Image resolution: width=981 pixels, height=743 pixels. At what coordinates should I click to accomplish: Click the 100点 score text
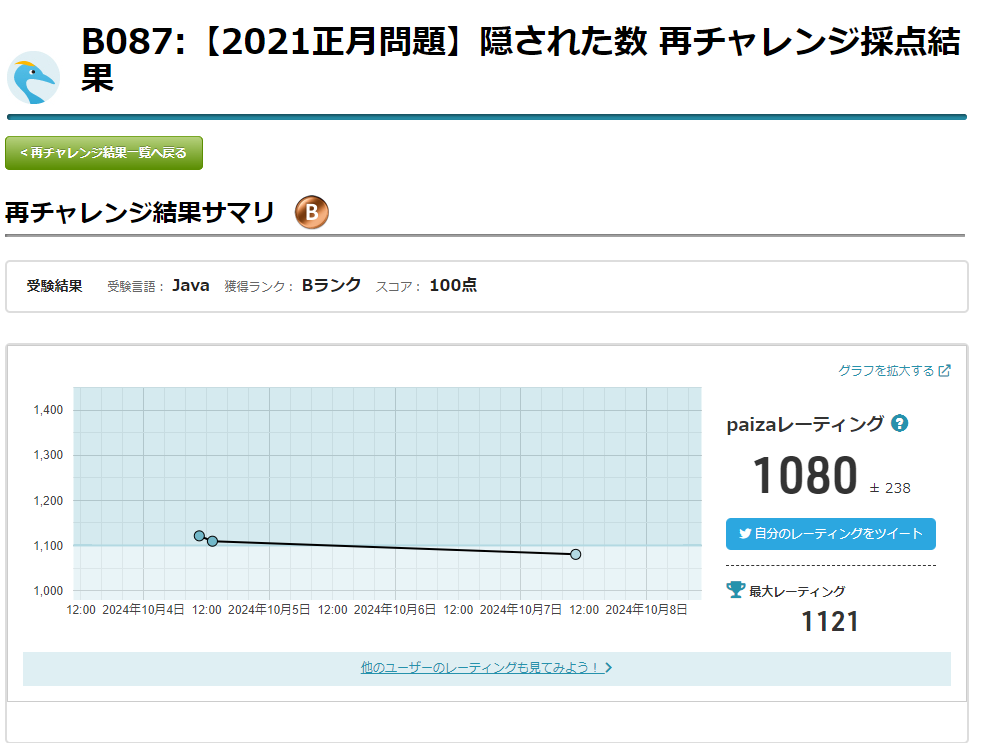pos(453,285)
